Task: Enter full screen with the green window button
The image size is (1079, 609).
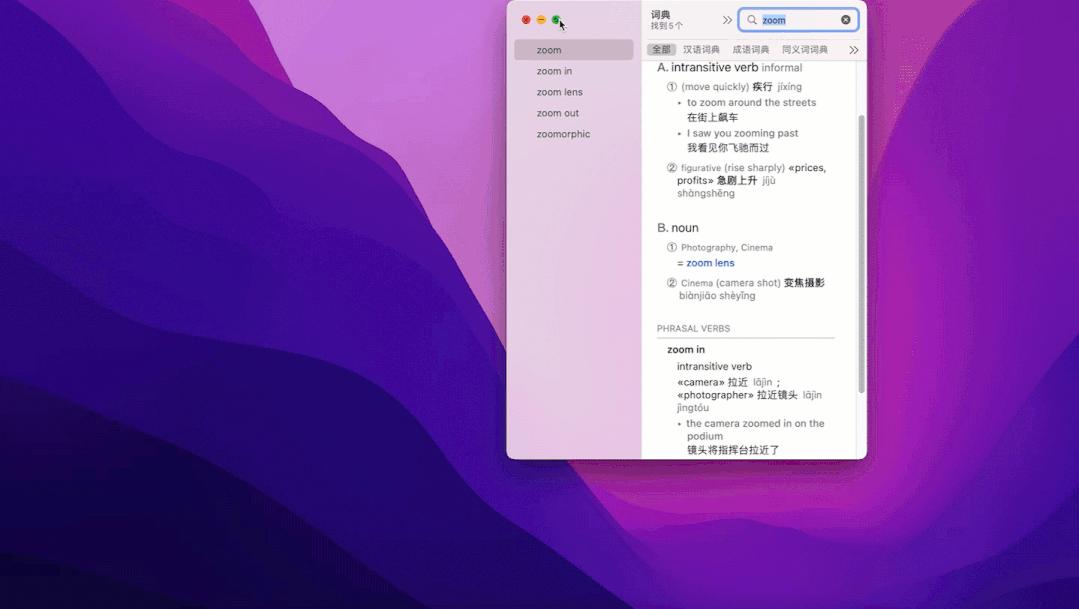Action: [553, 19]
